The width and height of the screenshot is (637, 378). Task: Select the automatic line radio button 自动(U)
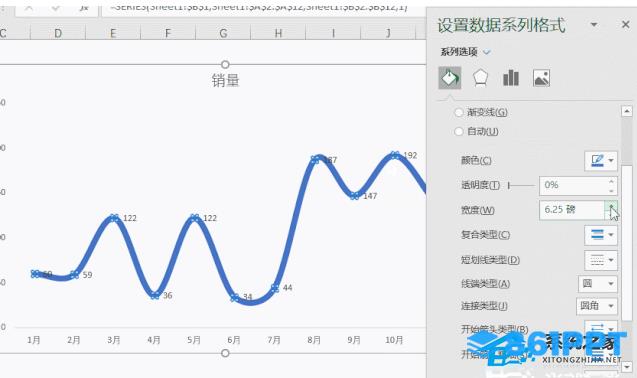(x=459, y=131)
